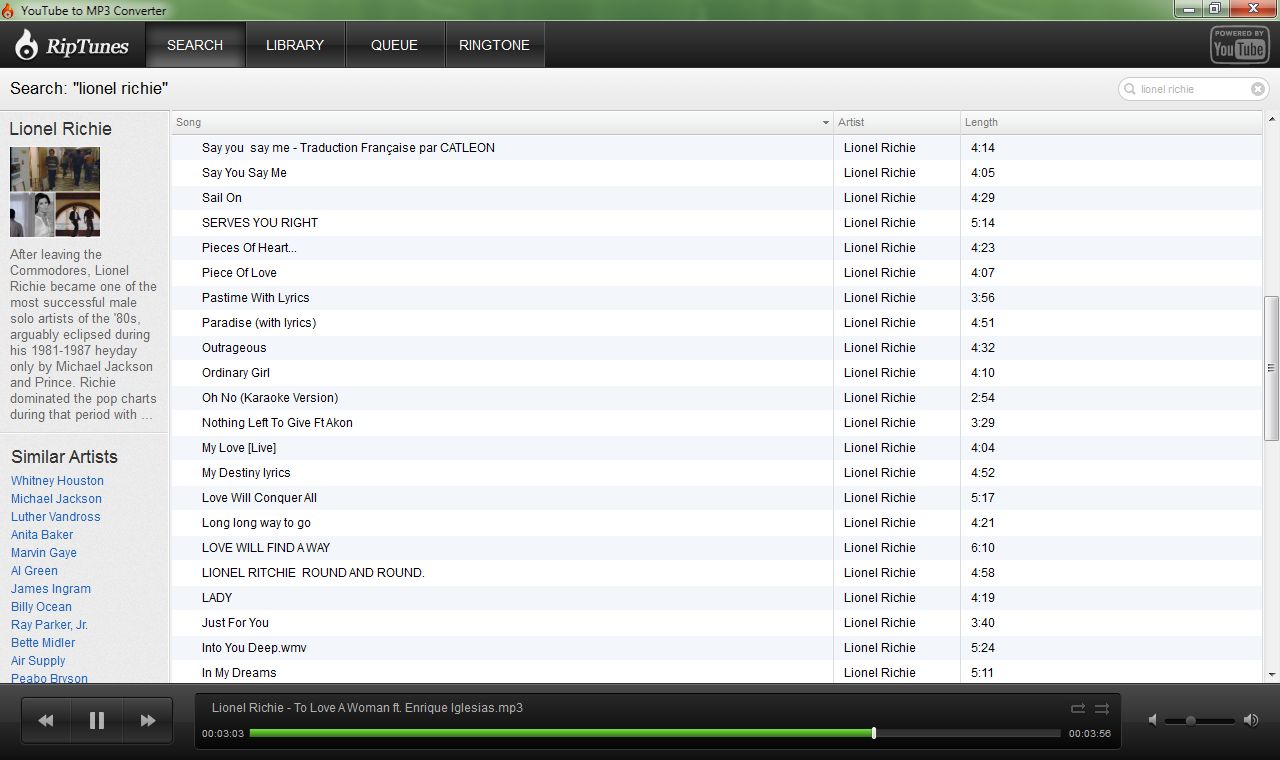Click the Lionel Richie heading in the sidebar
The width and height of the screenshot is (1280, 760).
click(x=61, y=129)
